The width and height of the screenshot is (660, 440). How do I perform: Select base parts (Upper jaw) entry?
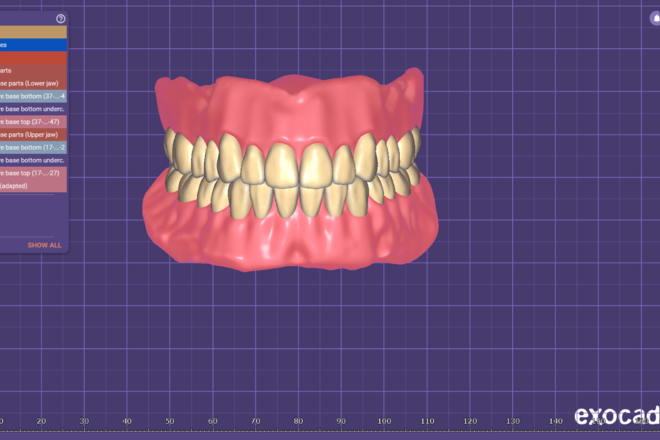(33, 134)
